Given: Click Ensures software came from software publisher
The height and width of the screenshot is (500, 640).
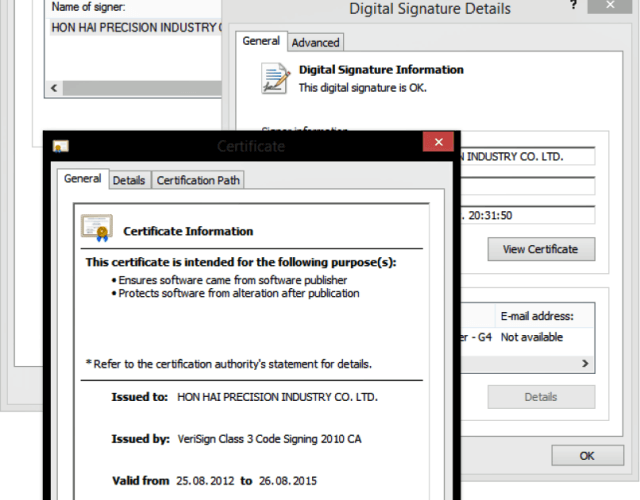Looking at the screenshot, I should pos(233,280).
